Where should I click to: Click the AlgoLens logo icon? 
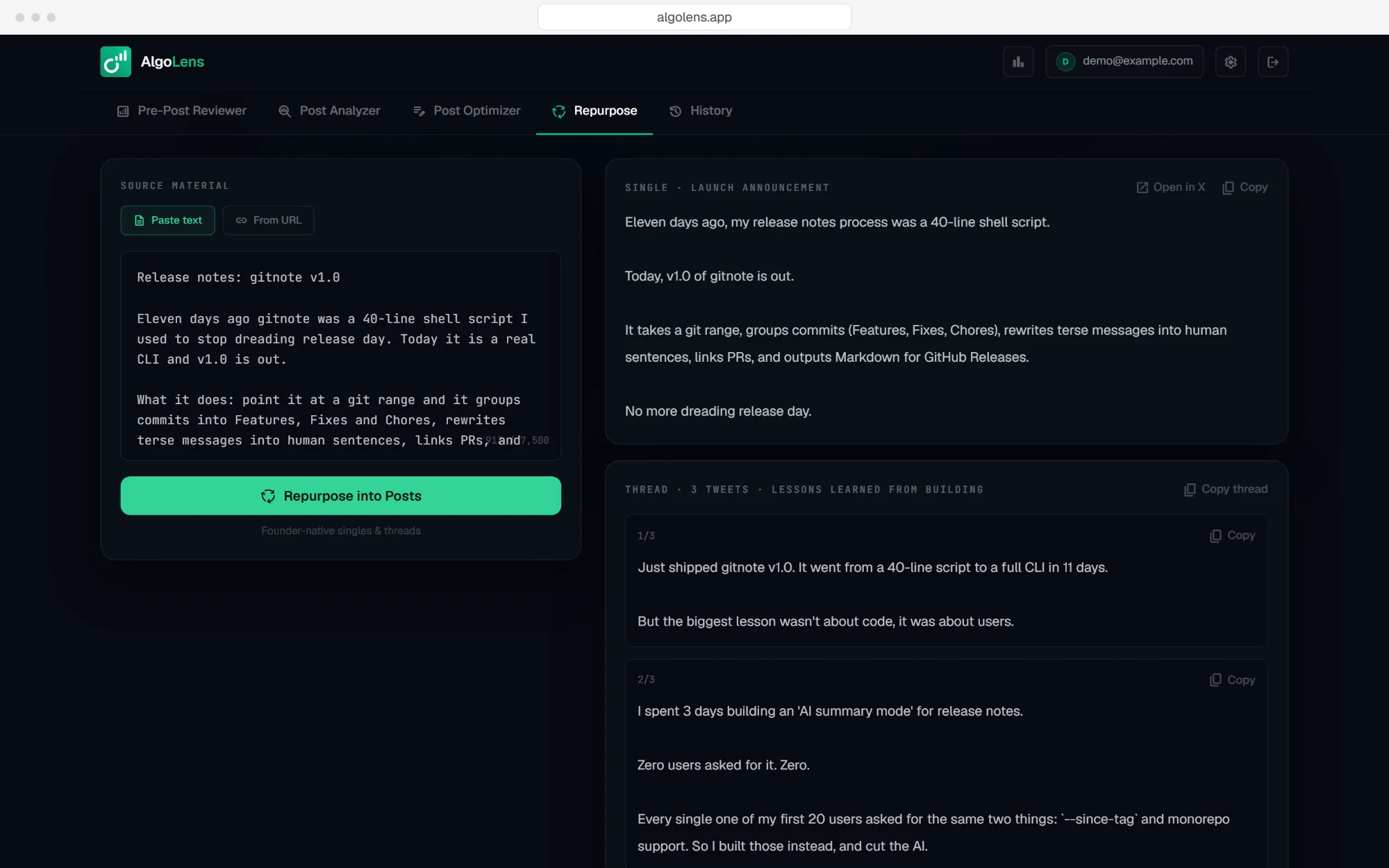(115, 62)
